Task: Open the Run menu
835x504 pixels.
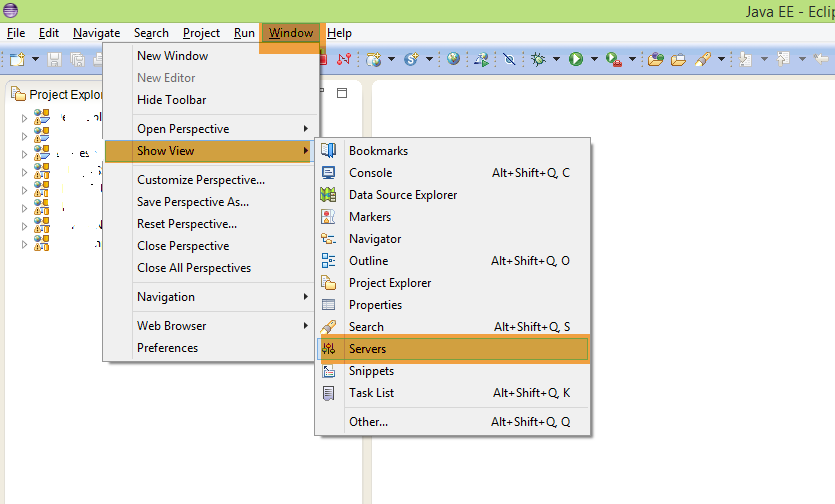Action: coord(244,33)
